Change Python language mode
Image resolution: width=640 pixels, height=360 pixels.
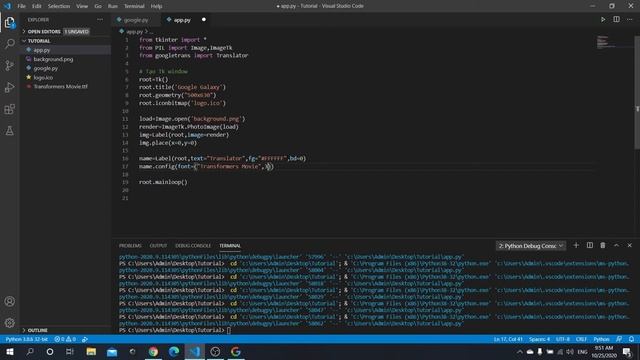[601, 339]
